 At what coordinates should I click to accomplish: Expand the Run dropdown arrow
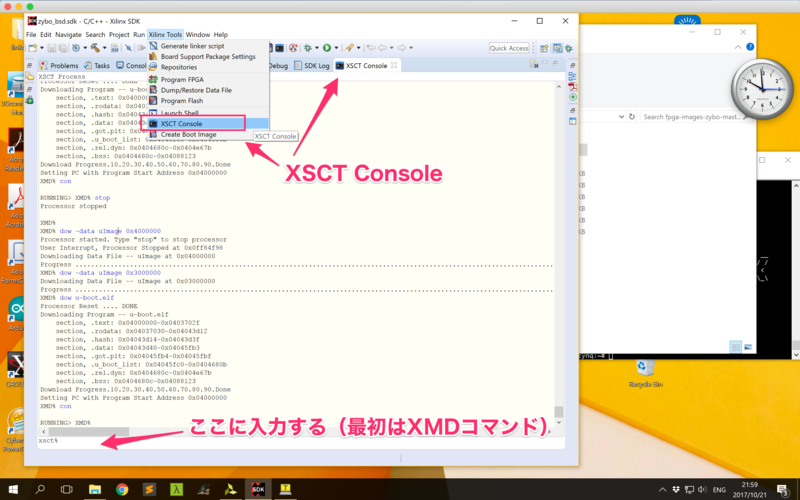336,48
